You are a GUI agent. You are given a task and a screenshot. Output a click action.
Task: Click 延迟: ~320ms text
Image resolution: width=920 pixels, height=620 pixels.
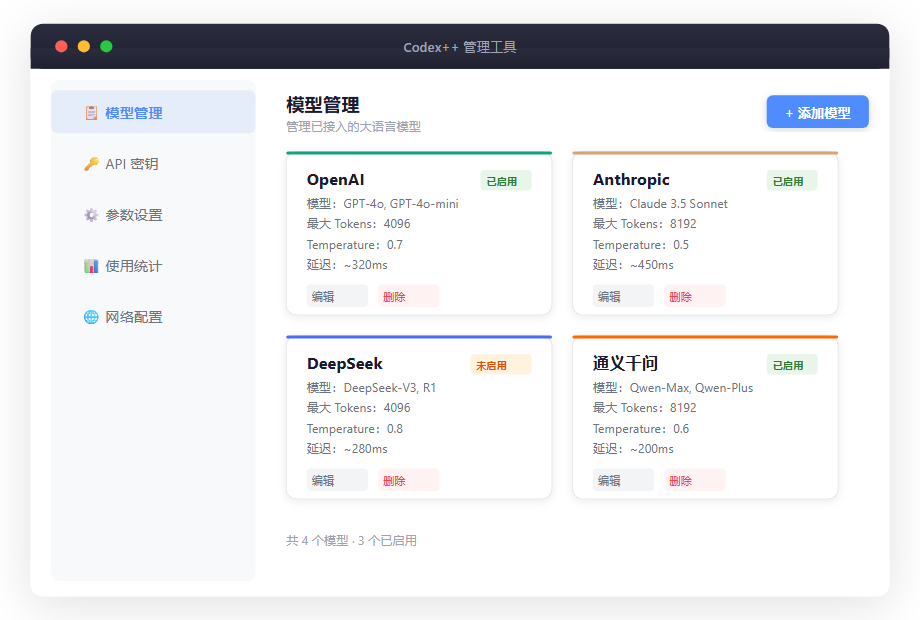point(347,265)
